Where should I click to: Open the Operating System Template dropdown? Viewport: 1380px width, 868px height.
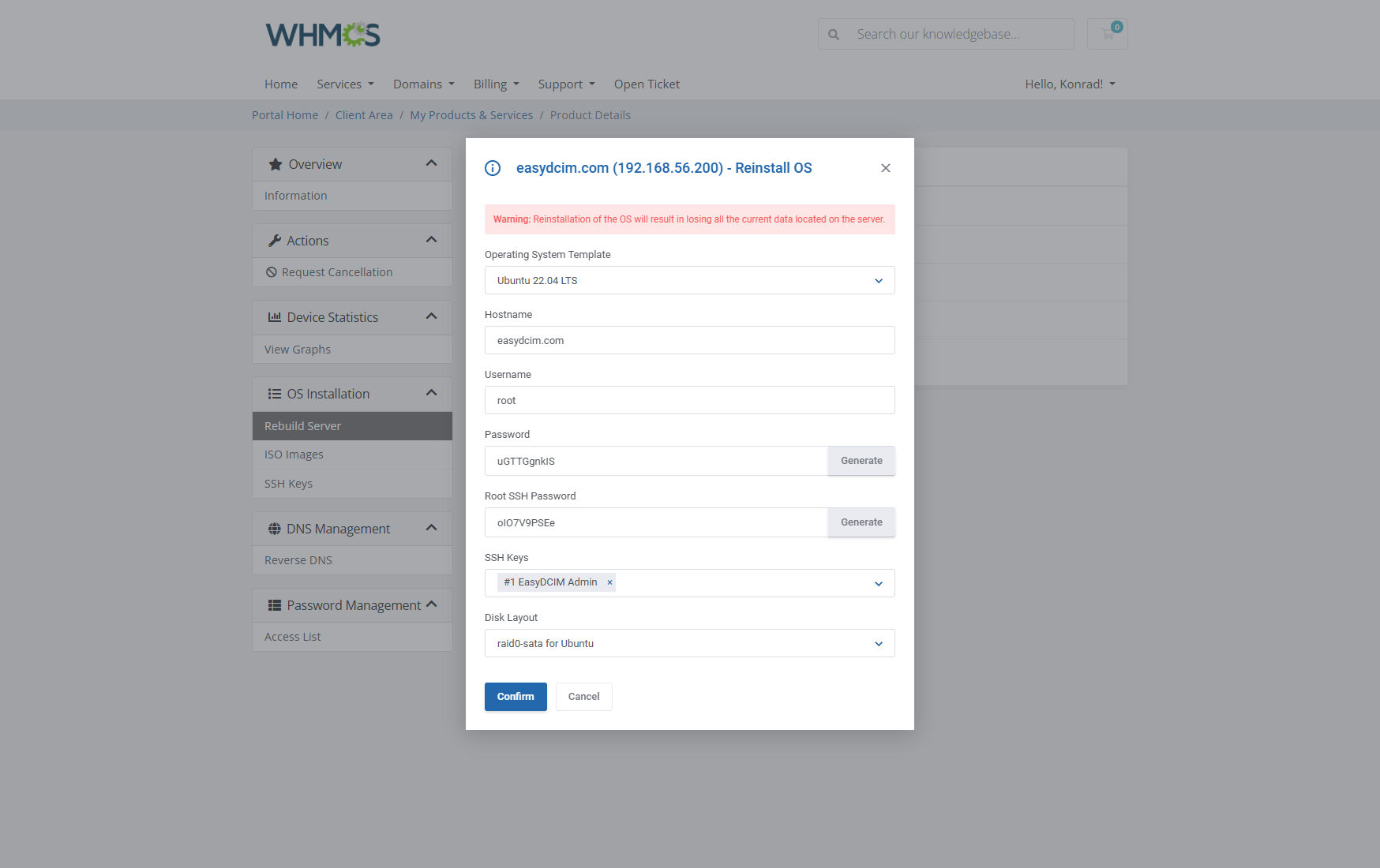[690, 280]
